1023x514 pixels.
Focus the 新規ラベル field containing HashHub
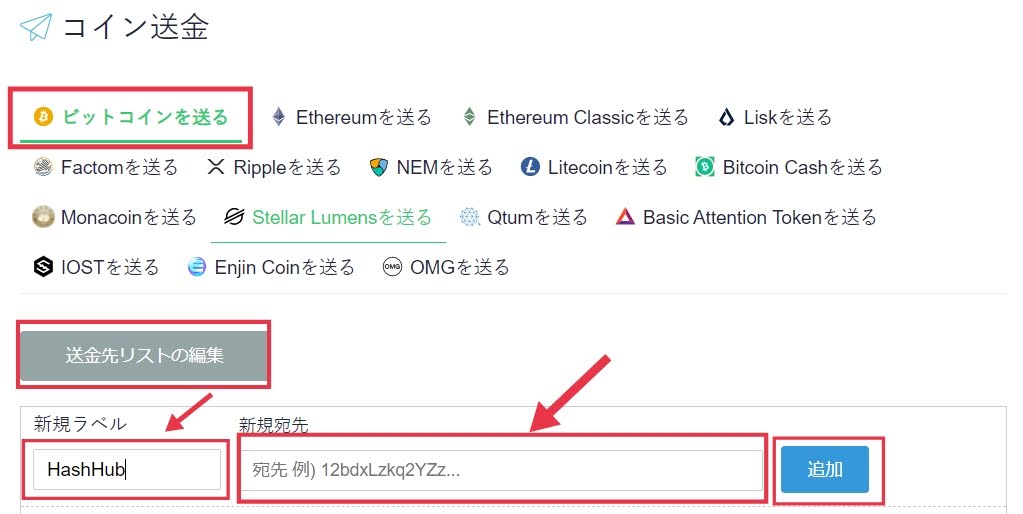[127, 469]
